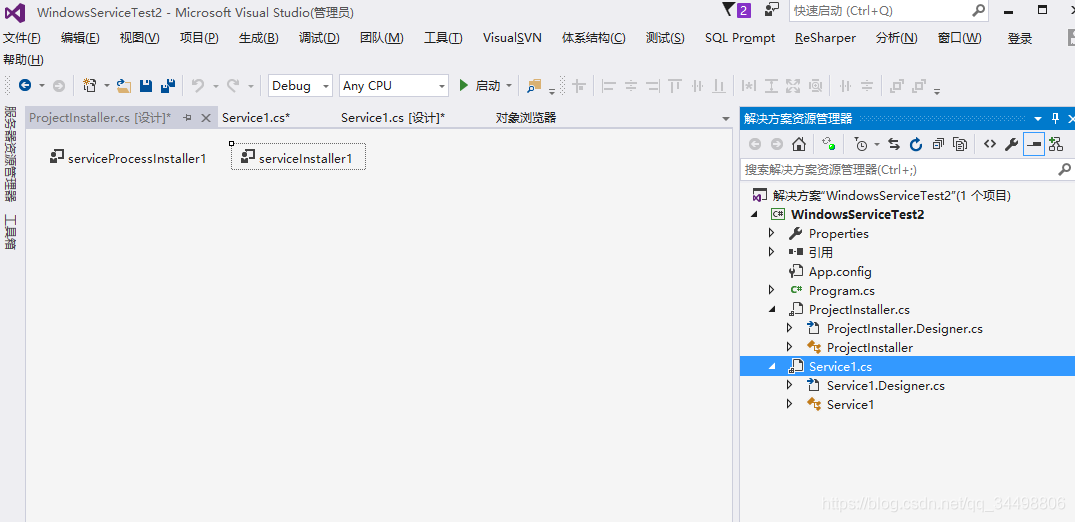
Task: Open the 工具箱 side tab
Action: click(x=10, y=232)
